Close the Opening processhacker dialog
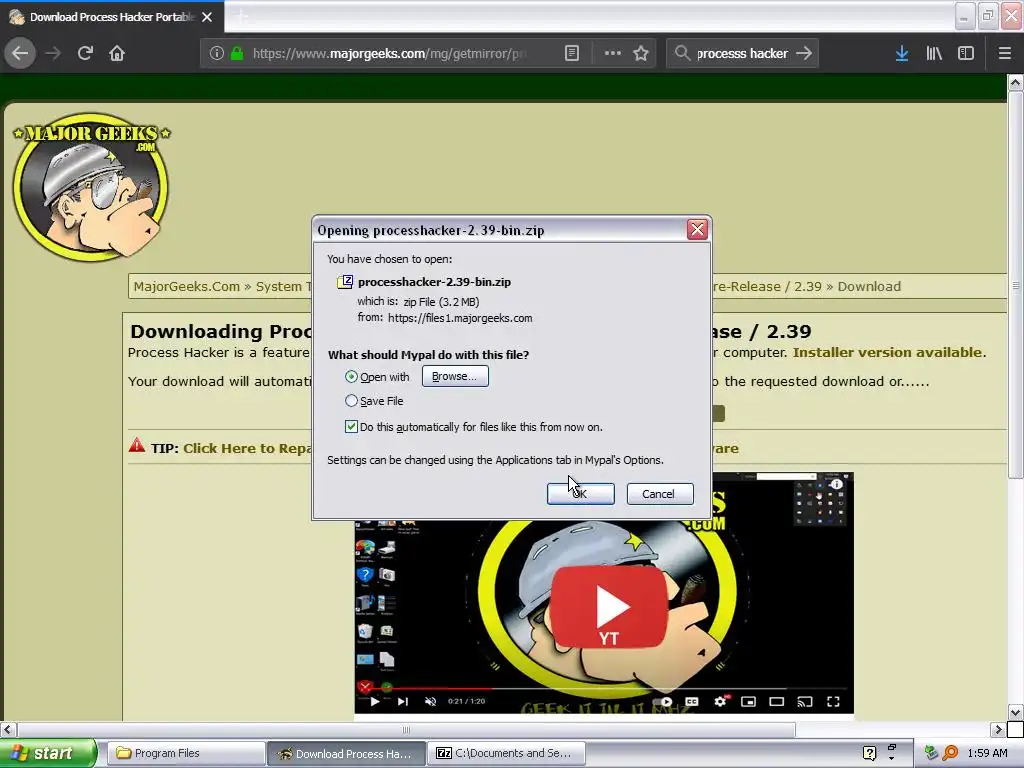The height and width of the screenshot is (768, 1024). [697, 229]
